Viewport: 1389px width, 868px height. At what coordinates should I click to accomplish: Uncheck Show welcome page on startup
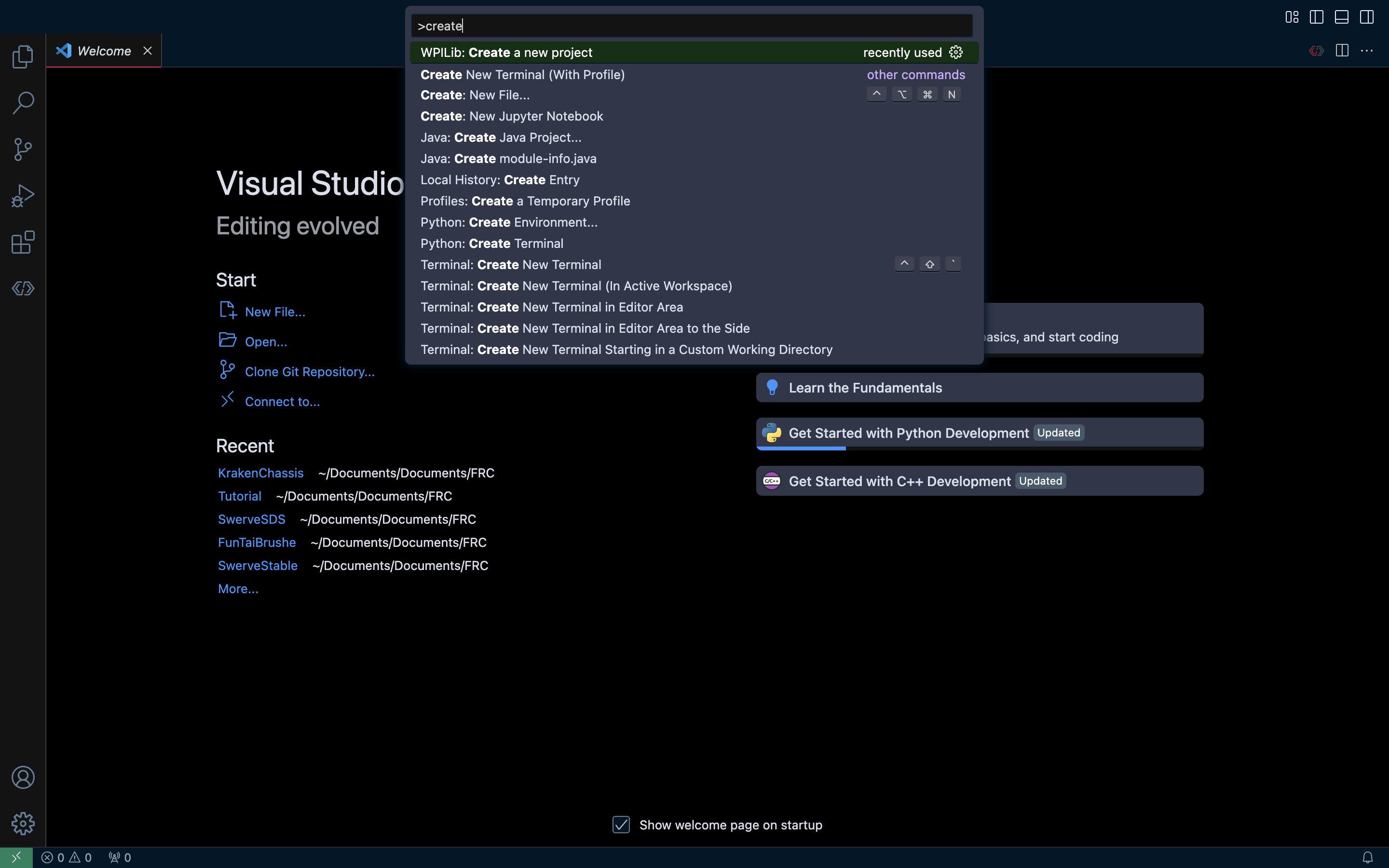click(x=621, y=825)
